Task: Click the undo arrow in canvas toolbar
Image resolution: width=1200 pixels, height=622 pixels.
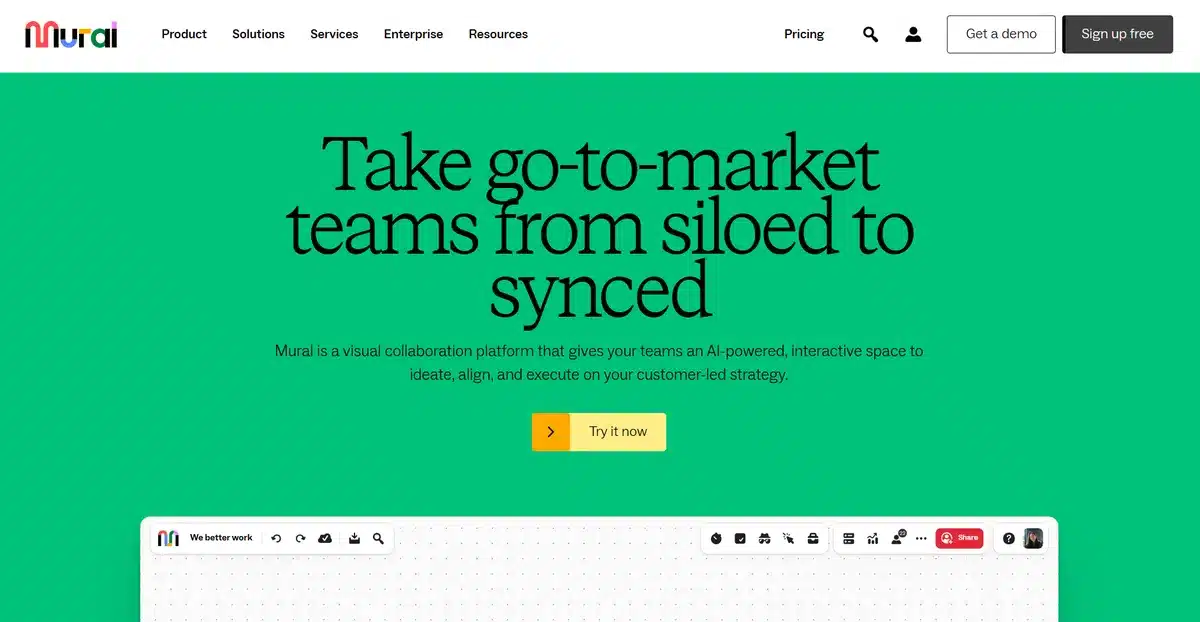Action: pyautogui.click(x=276, y=538)
